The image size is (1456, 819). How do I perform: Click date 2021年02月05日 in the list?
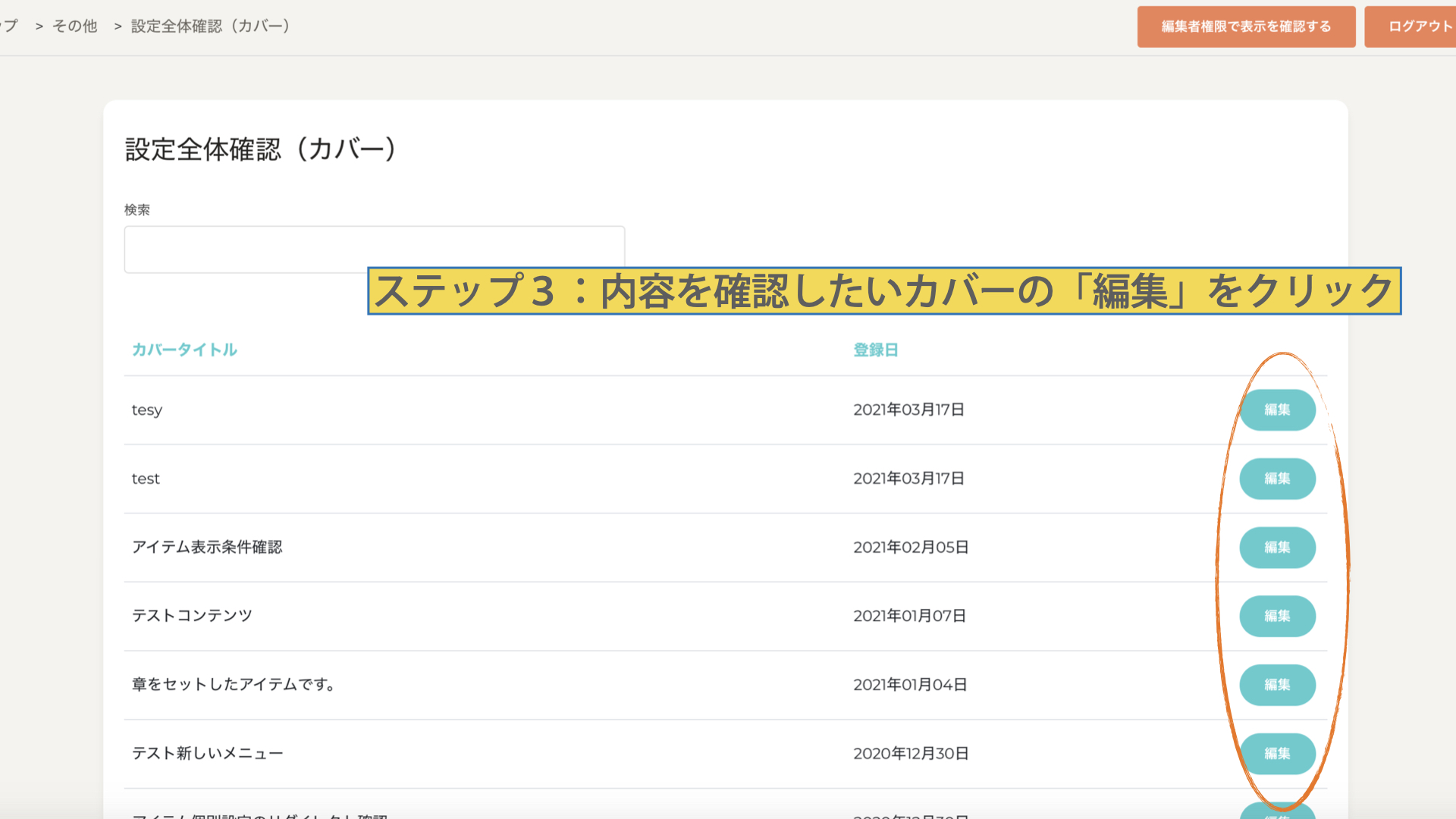pyautogui.click(x=911, y=548)
